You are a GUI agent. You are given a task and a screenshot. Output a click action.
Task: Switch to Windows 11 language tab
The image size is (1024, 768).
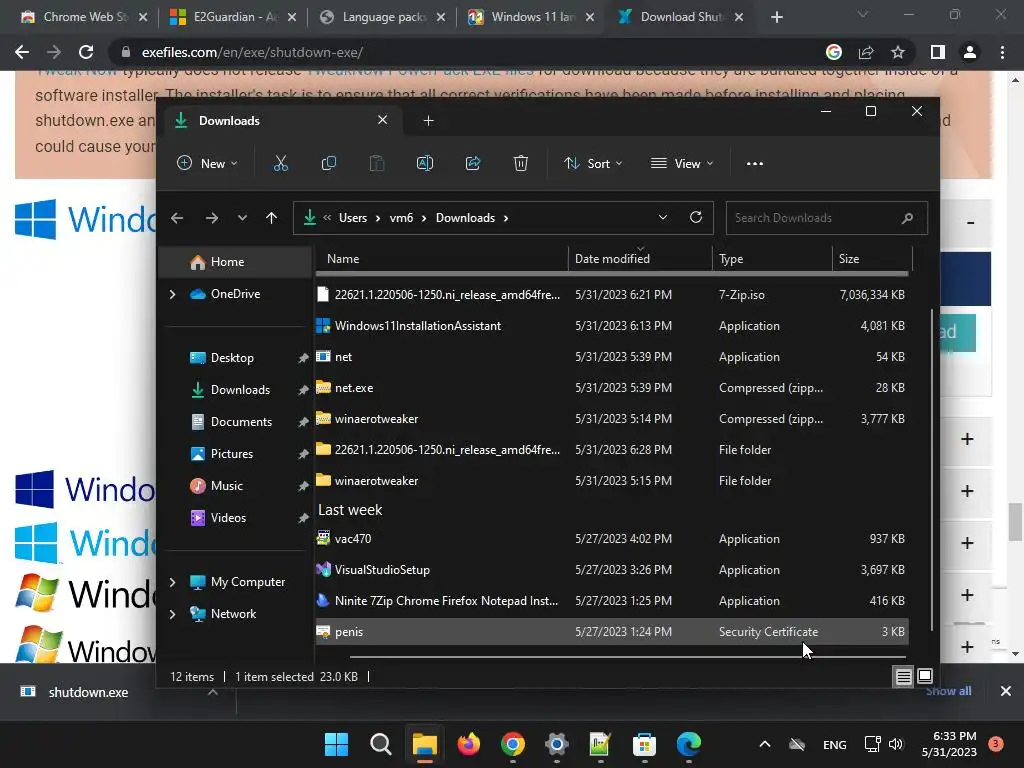click(531, 17)
